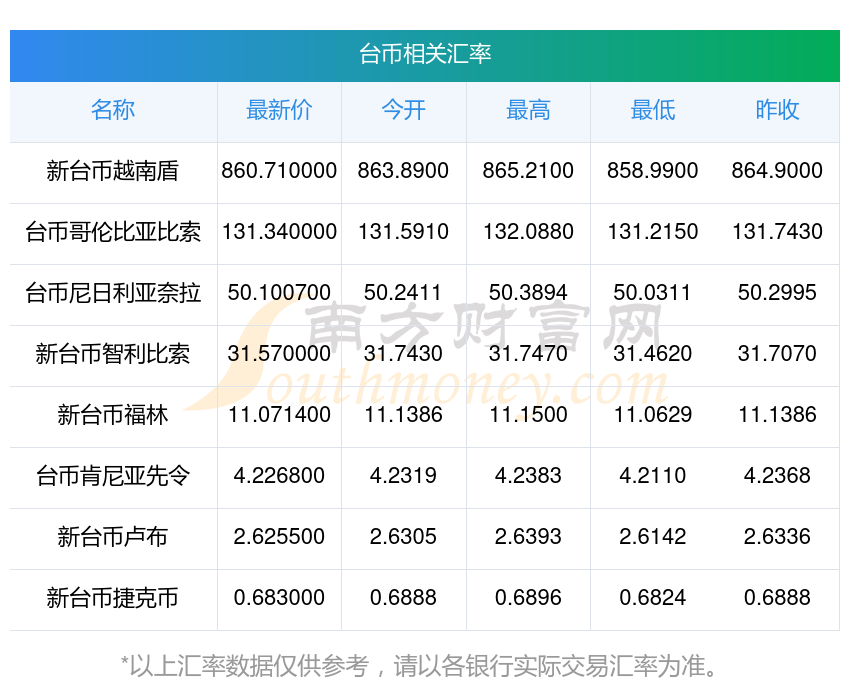Select the 最新价 column header

pyautogui.click(x=279, y=110)
